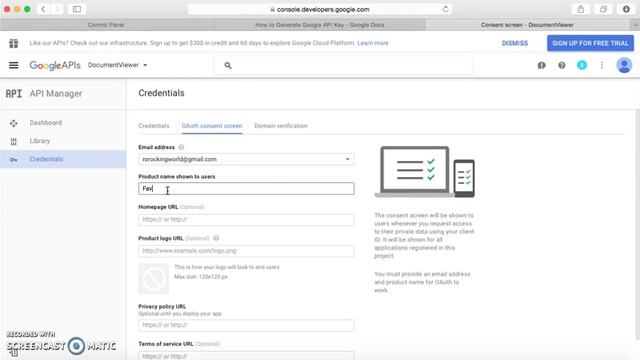The image size is (640, 360).
Task: Click the search magnifier icon
Action: point(228,65)
